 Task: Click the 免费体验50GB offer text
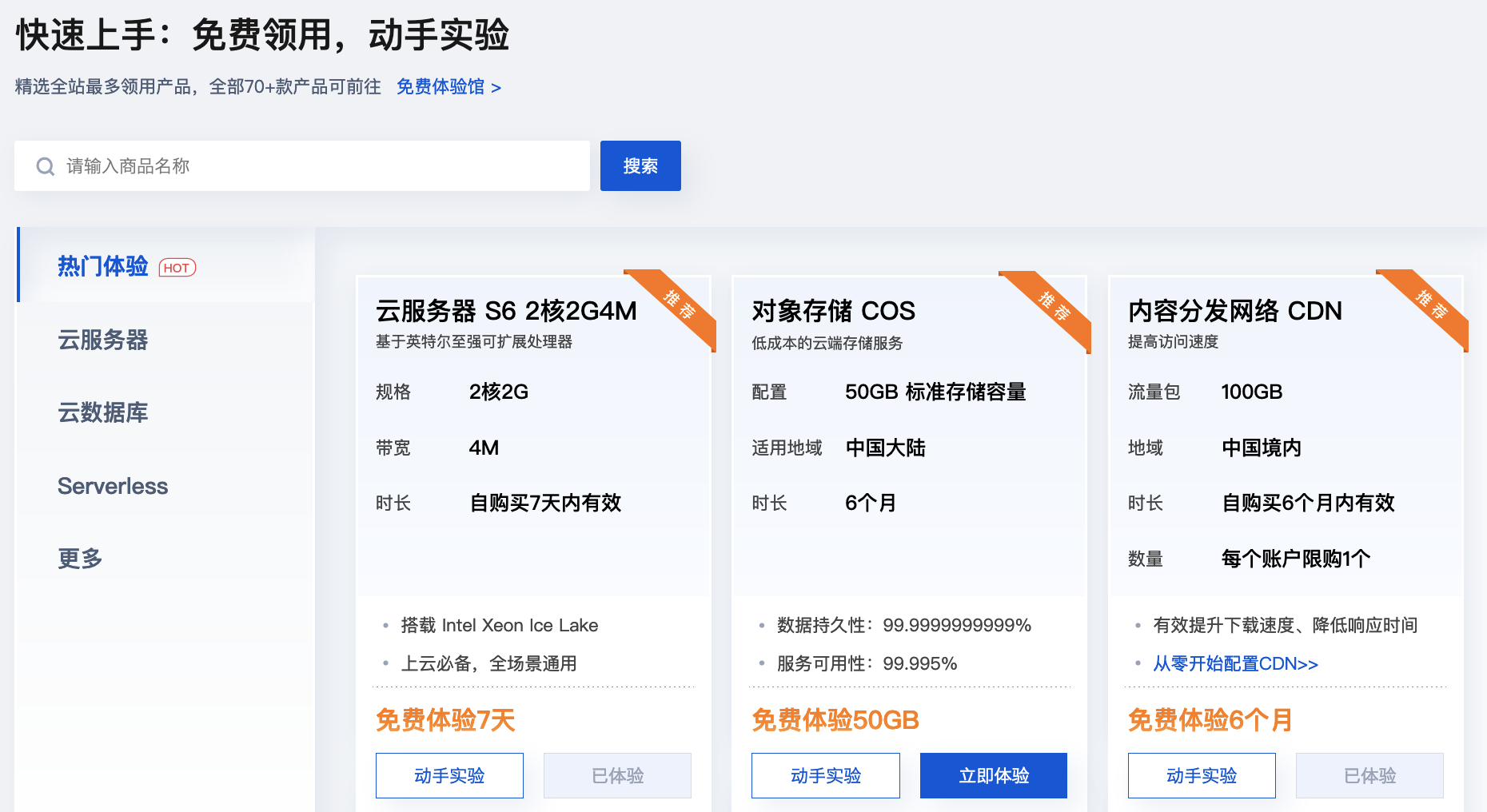(834, 720)
